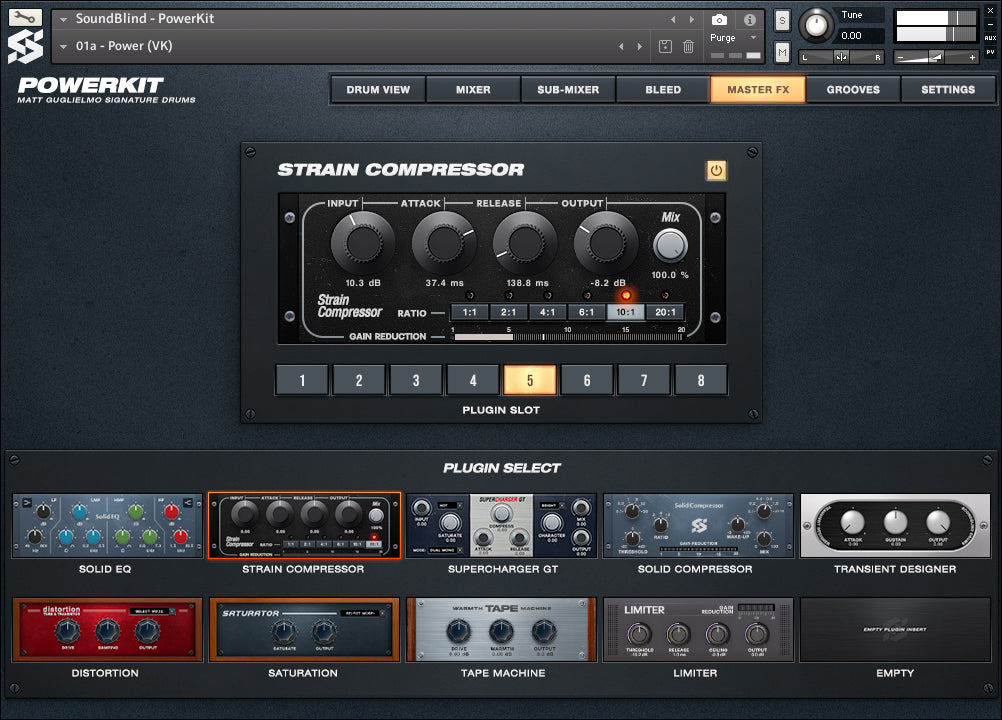This screenshot has height=720, width=1002.
Task: Choose the Solid Compressor plugin thumbnail
Action: click(x=698, y=526)
